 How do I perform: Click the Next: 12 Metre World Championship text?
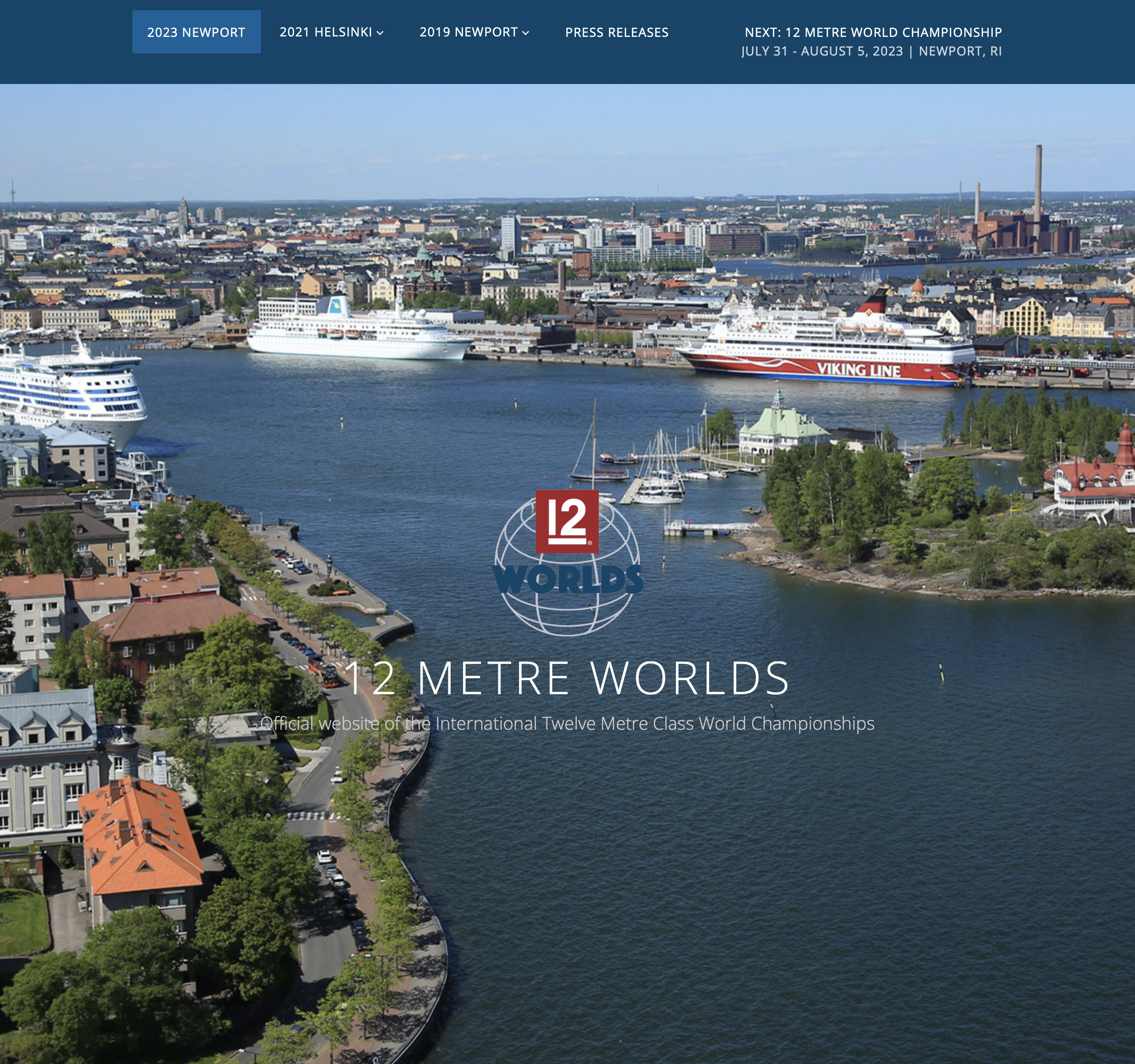[873, 32]
